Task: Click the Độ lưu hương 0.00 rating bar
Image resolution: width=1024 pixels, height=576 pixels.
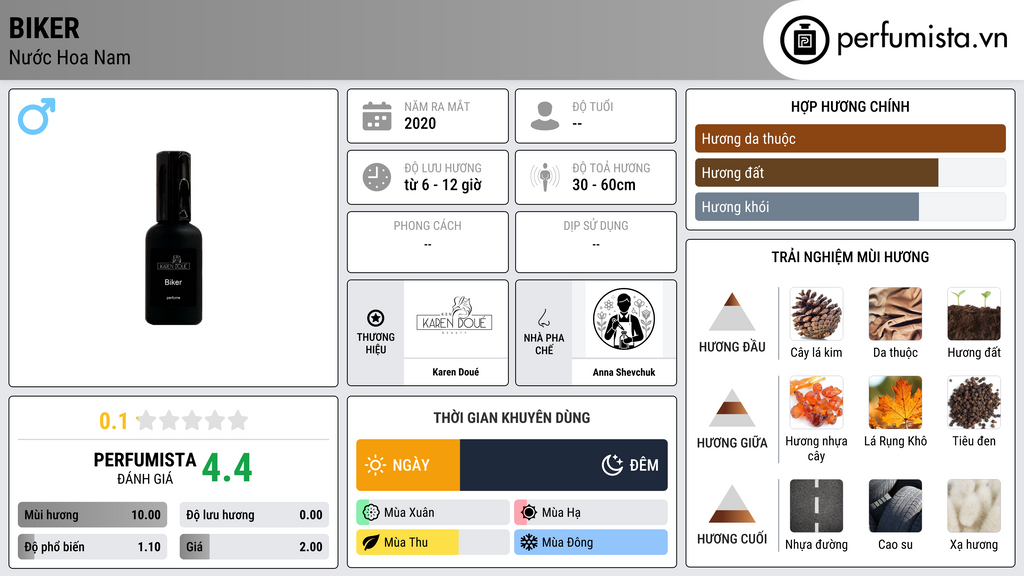Action: click(254, 515)
